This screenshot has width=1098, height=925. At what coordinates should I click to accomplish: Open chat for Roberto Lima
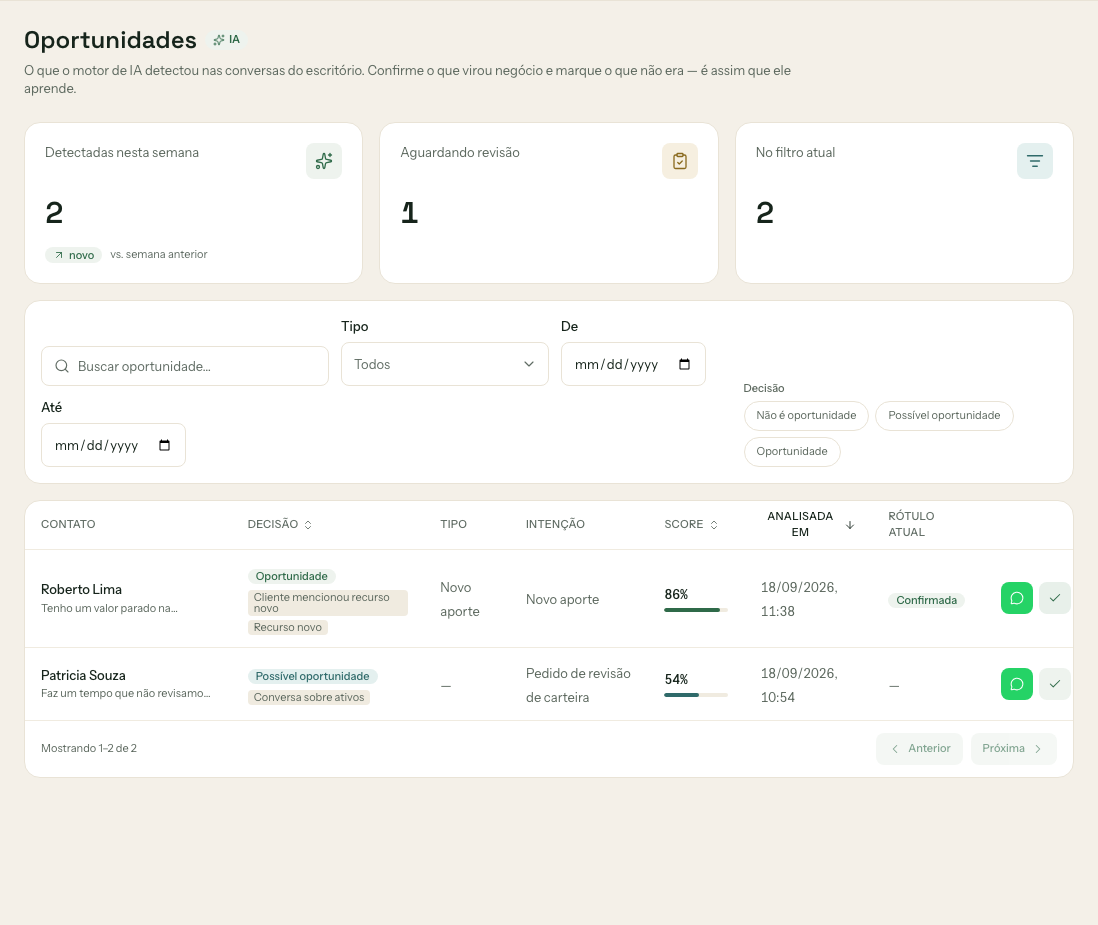coord(1017,598)
